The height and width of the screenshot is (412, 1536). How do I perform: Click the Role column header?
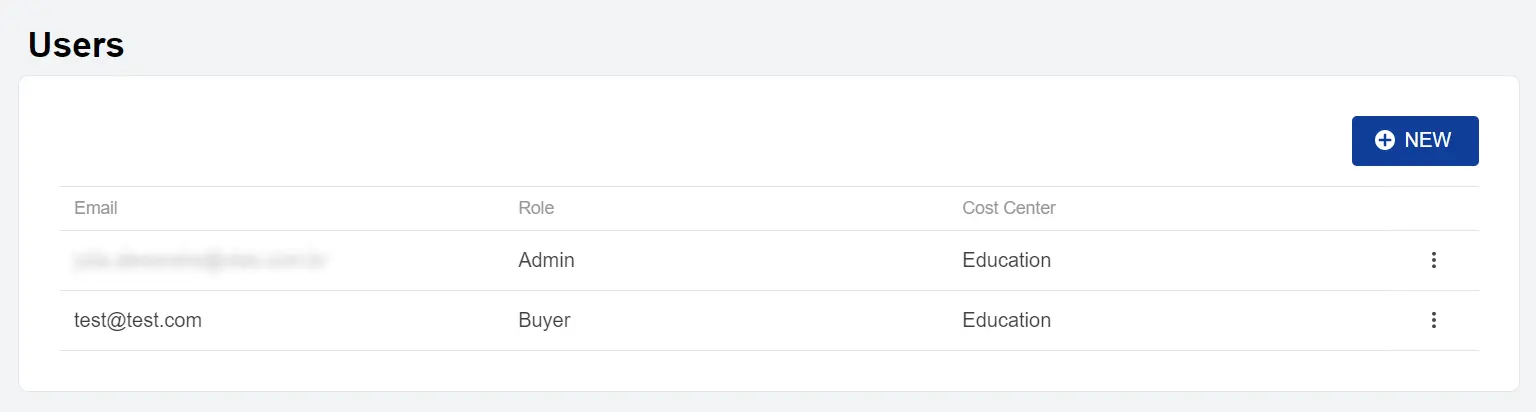coord(536,208)
